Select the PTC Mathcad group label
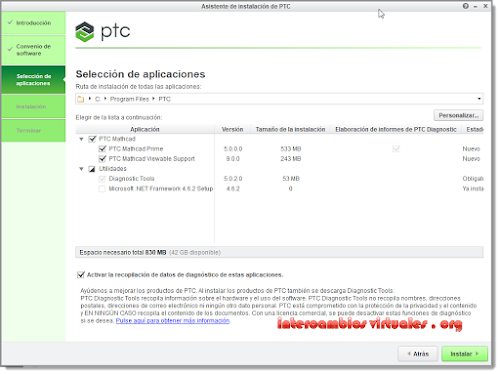 [117, 139]
